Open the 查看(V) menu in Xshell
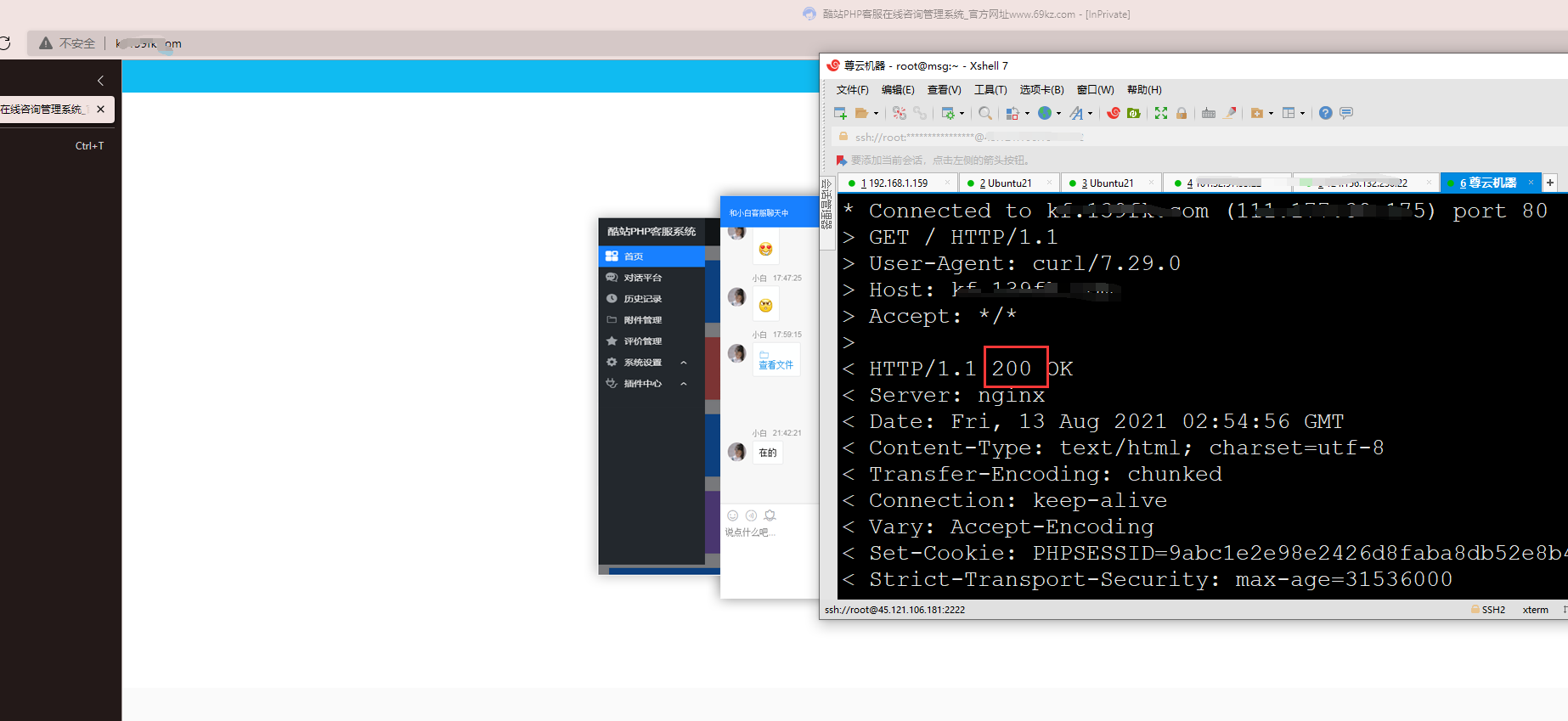 [944, 90]
